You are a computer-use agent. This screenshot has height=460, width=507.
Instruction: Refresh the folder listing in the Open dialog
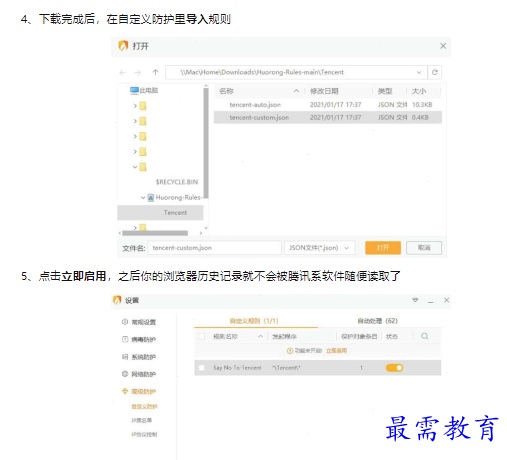point(435,72)
